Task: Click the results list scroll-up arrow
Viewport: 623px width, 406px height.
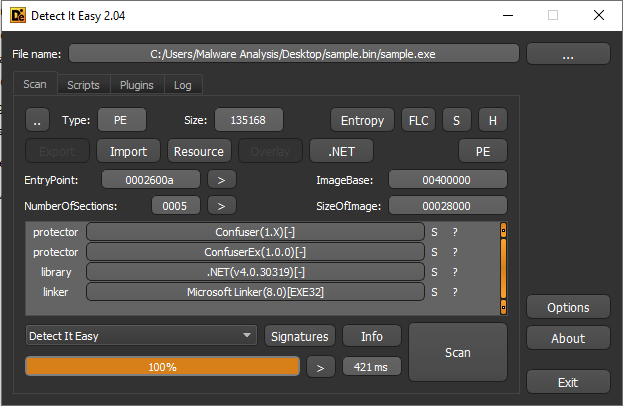Action: point(503,230)
